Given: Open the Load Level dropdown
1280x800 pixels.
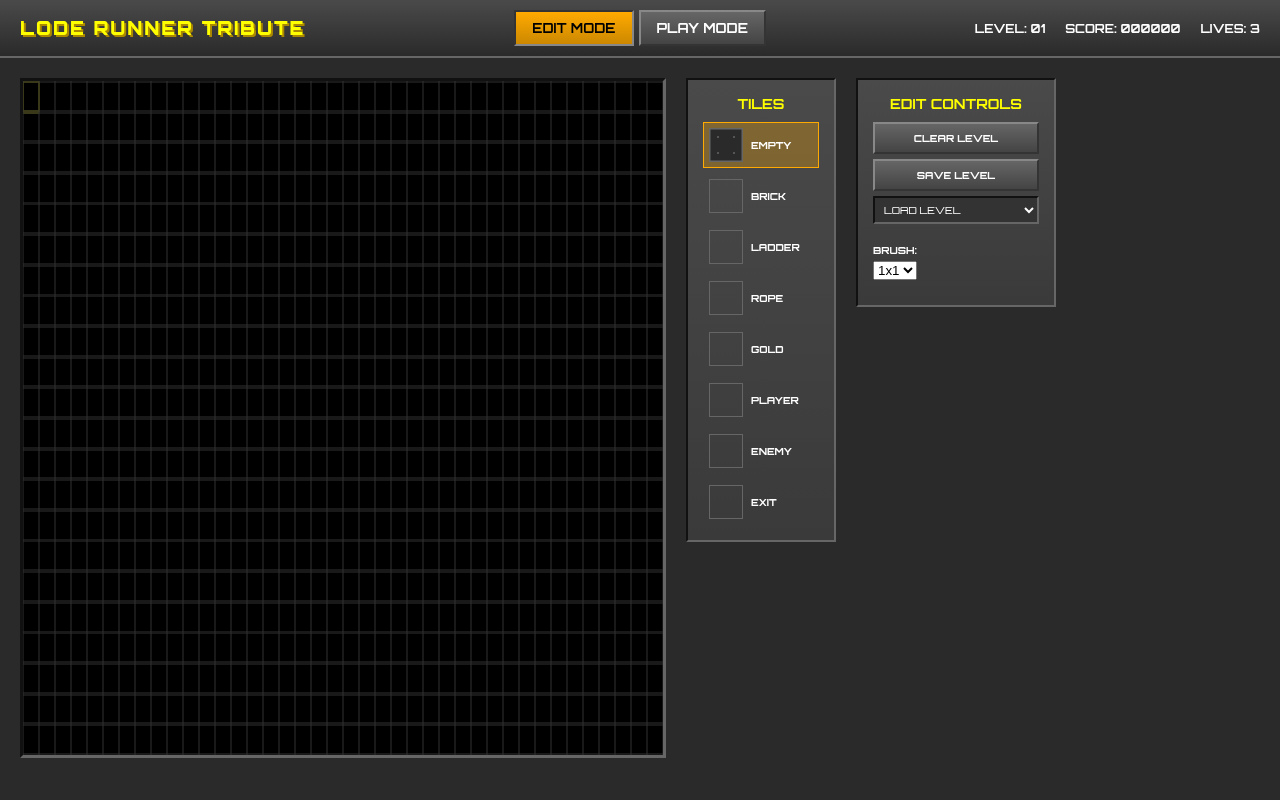Looking at the screenshot, I should [955, 210].
